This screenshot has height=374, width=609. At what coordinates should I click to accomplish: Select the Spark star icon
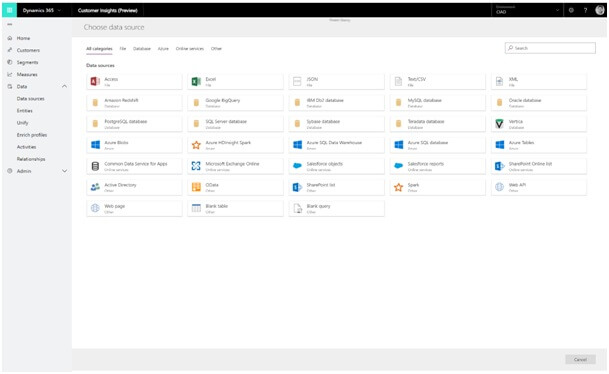tap(398, 187)
